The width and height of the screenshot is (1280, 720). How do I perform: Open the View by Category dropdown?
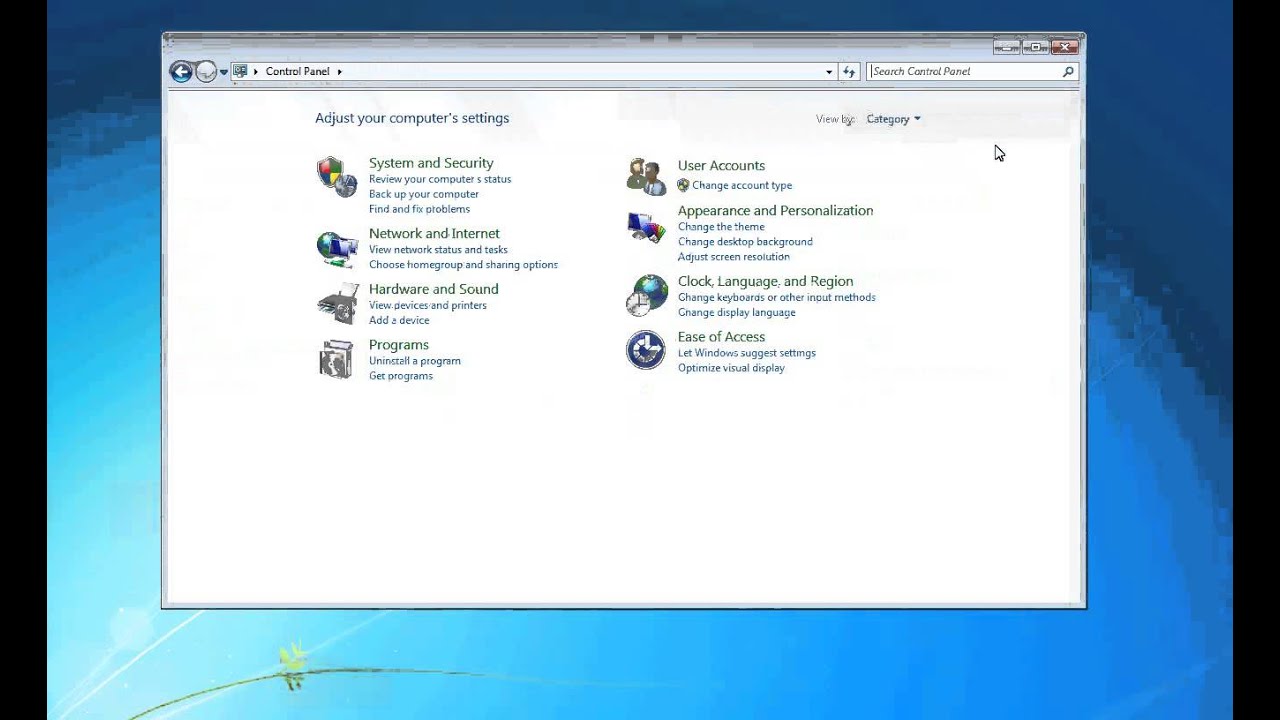[893, 119]
